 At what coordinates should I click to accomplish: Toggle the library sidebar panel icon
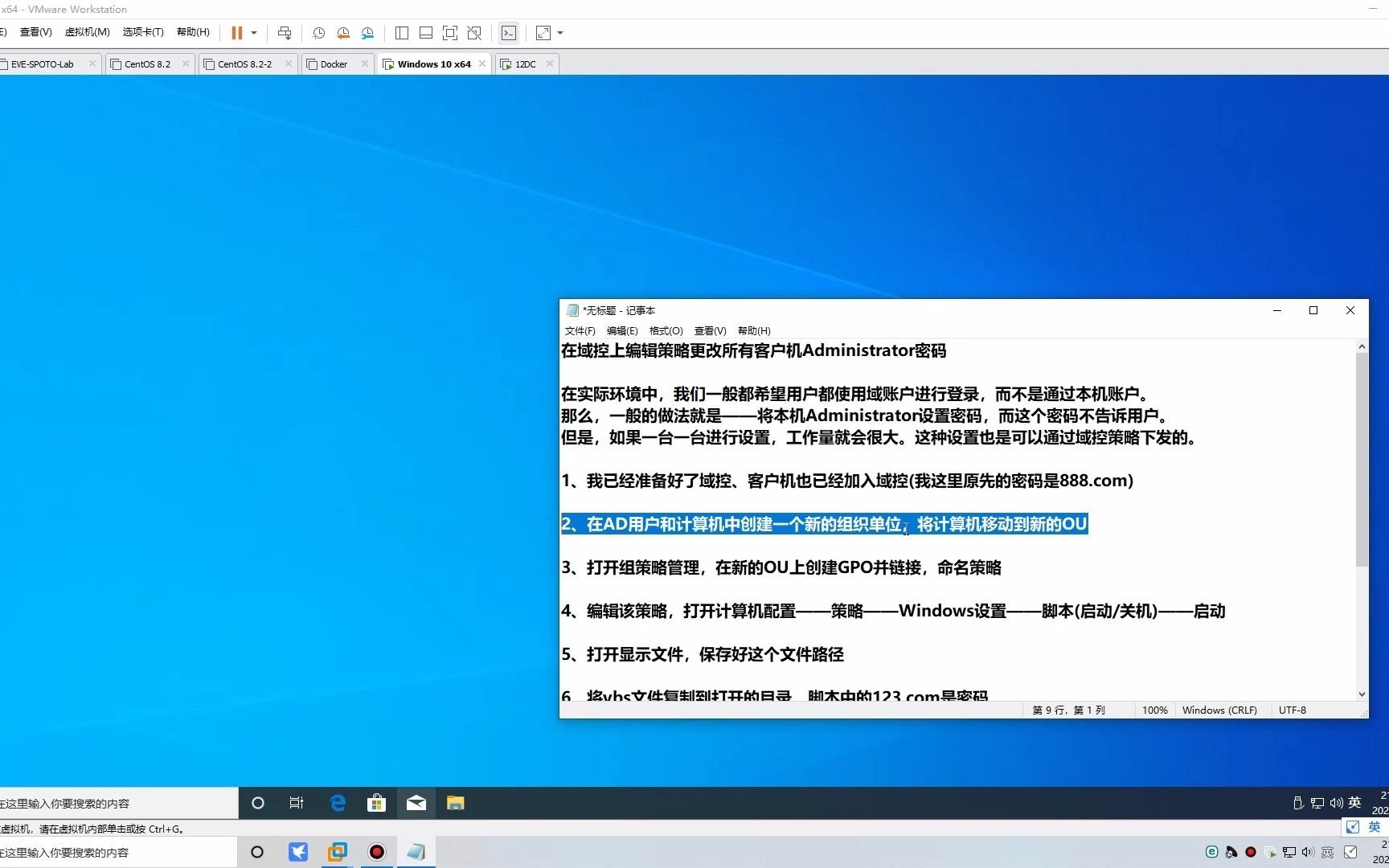402,33
